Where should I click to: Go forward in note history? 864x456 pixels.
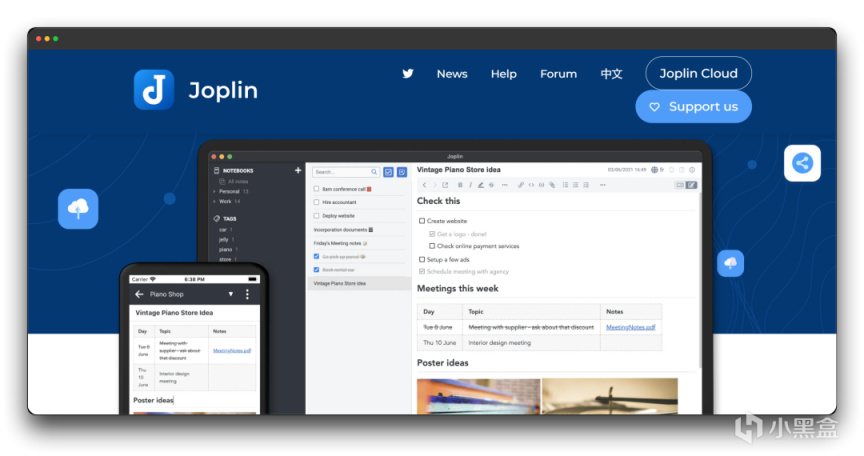coord(434,185)
